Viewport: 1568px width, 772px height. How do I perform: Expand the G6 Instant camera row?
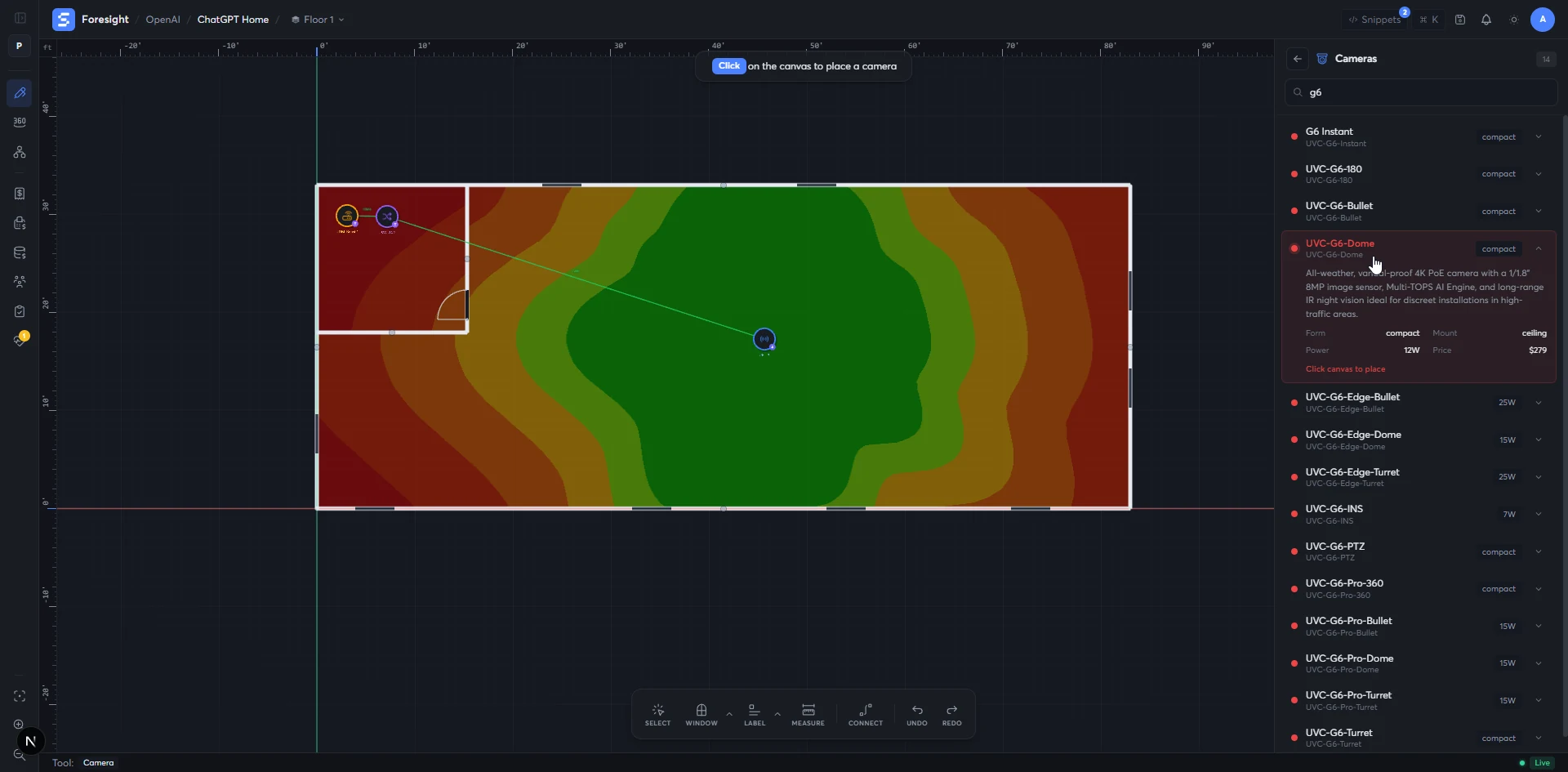(1539, 137)
